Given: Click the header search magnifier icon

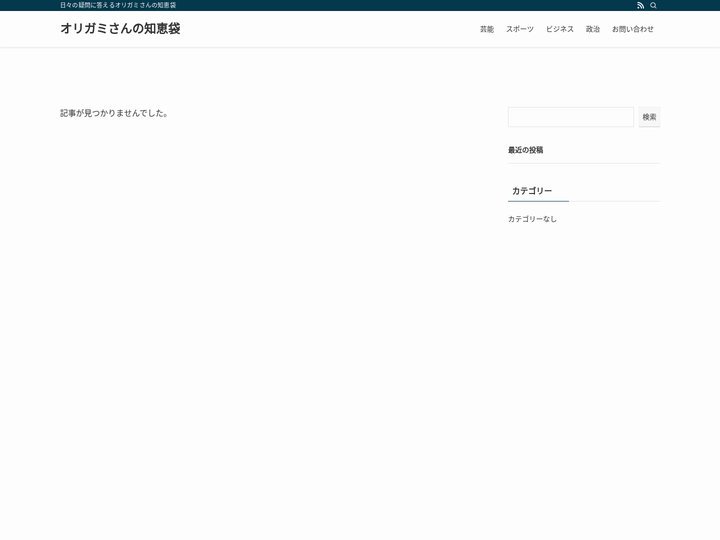Looking at the screenshot, I should (x=653, y=6).
